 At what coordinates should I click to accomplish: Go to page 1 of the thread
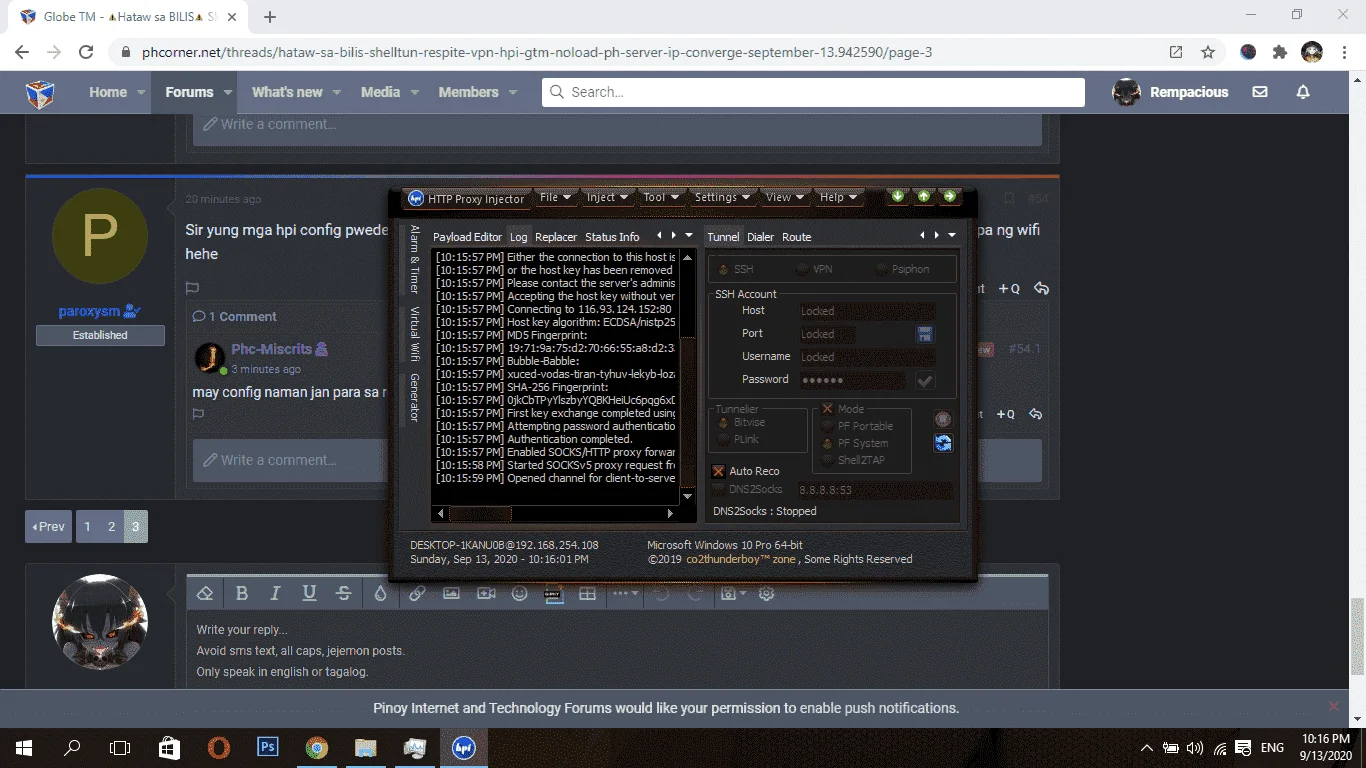point(88,527)
